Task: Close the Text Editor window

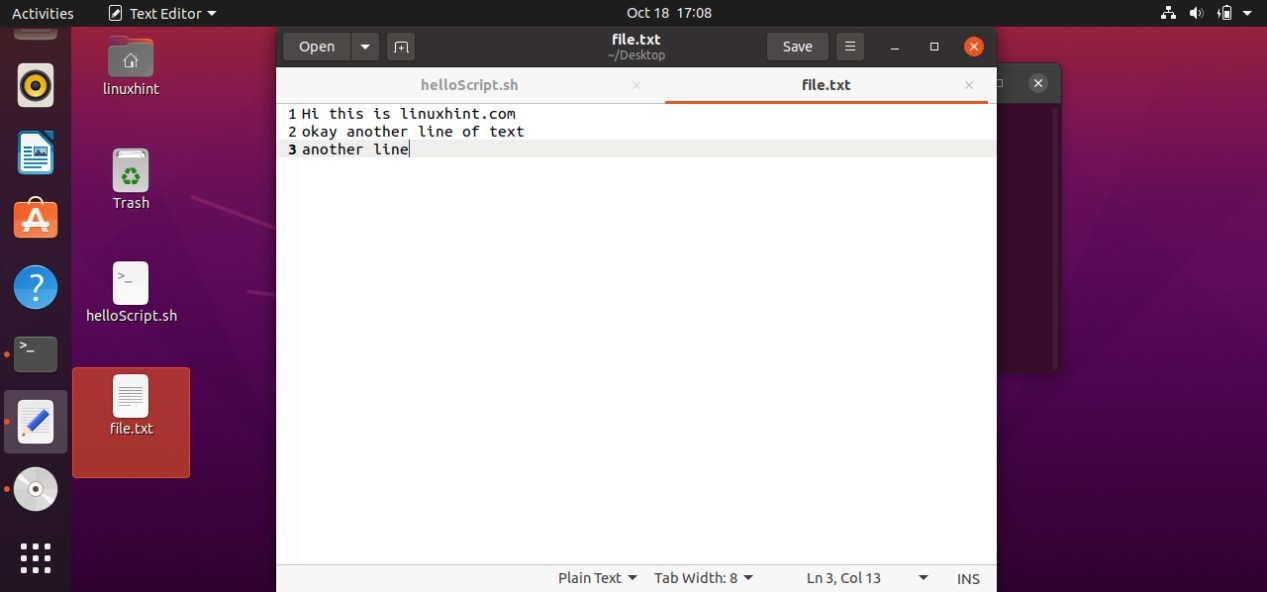Action: point(974,47)
